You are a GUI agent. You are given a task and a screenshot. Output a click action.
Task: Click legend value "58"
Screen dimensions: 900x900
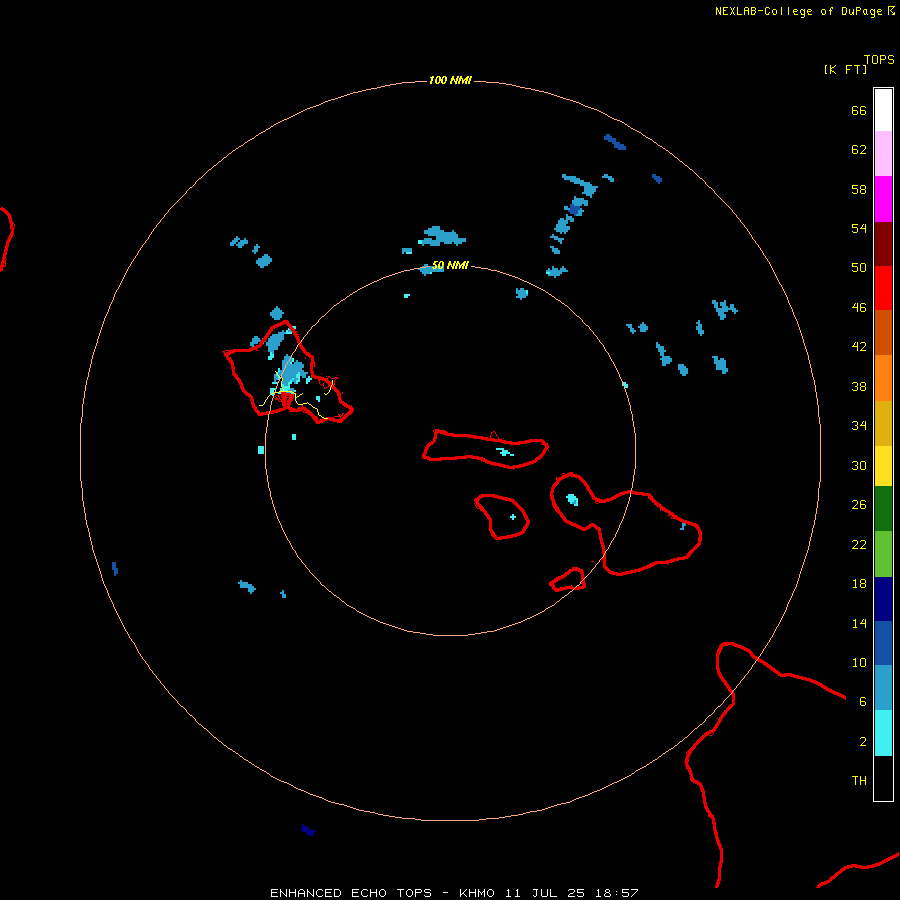pyautogui.click(x=859, y=189)
